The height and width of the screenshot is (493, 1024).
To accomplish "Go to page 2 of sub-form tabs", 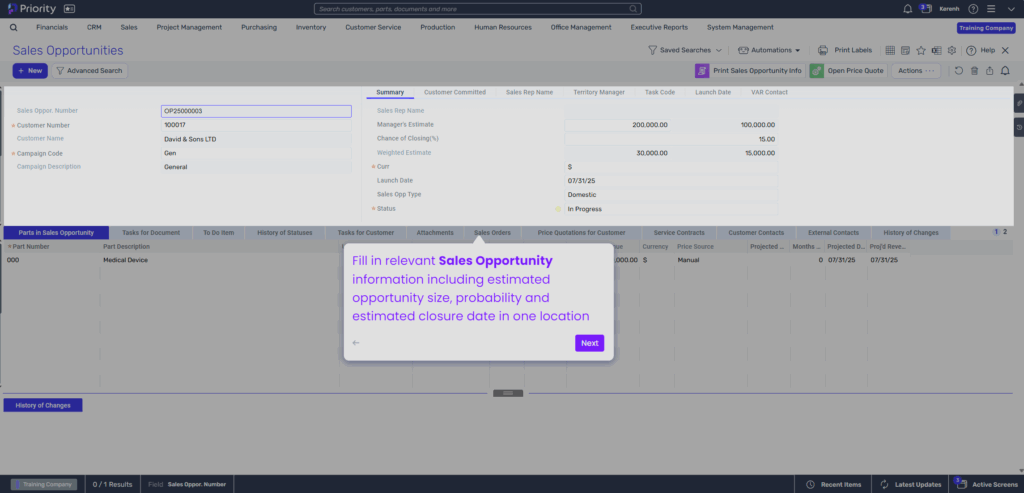I will [x=1005, y=232].
